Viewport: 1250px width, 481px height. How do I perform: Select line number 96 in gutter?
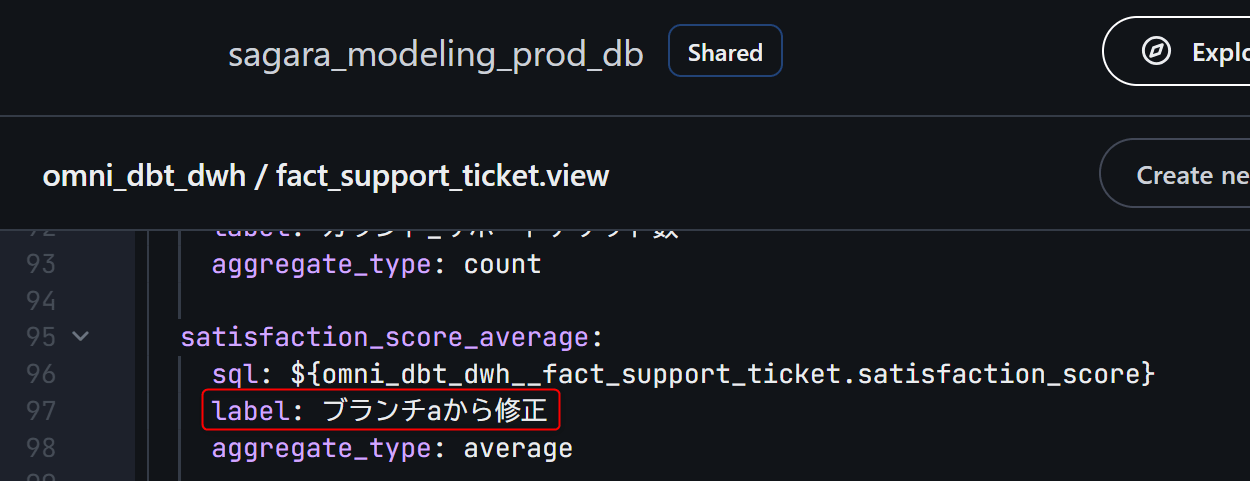[x=41, y=374]
